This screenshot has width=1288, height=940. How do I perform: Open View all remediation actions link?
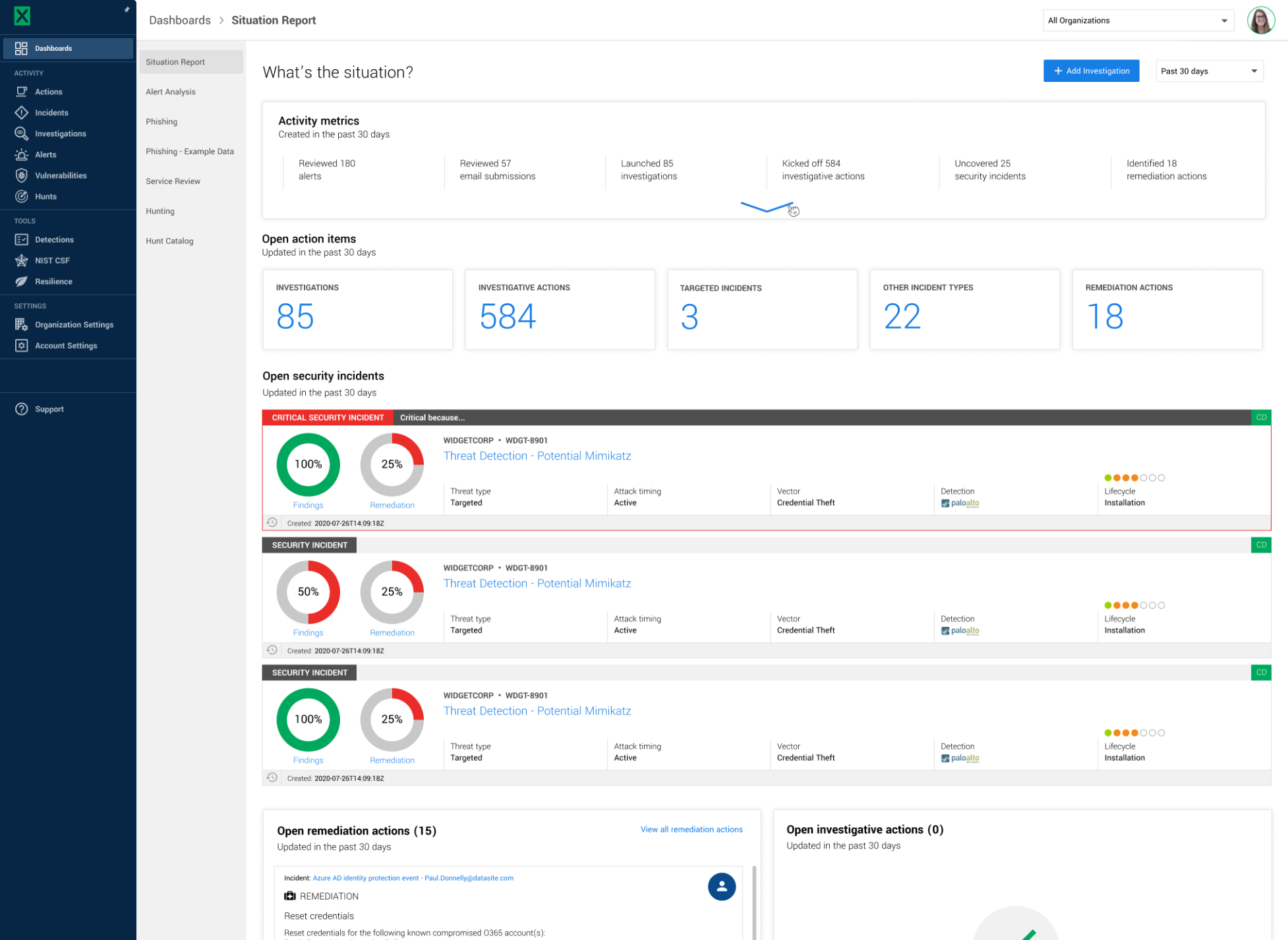[691, 829]
